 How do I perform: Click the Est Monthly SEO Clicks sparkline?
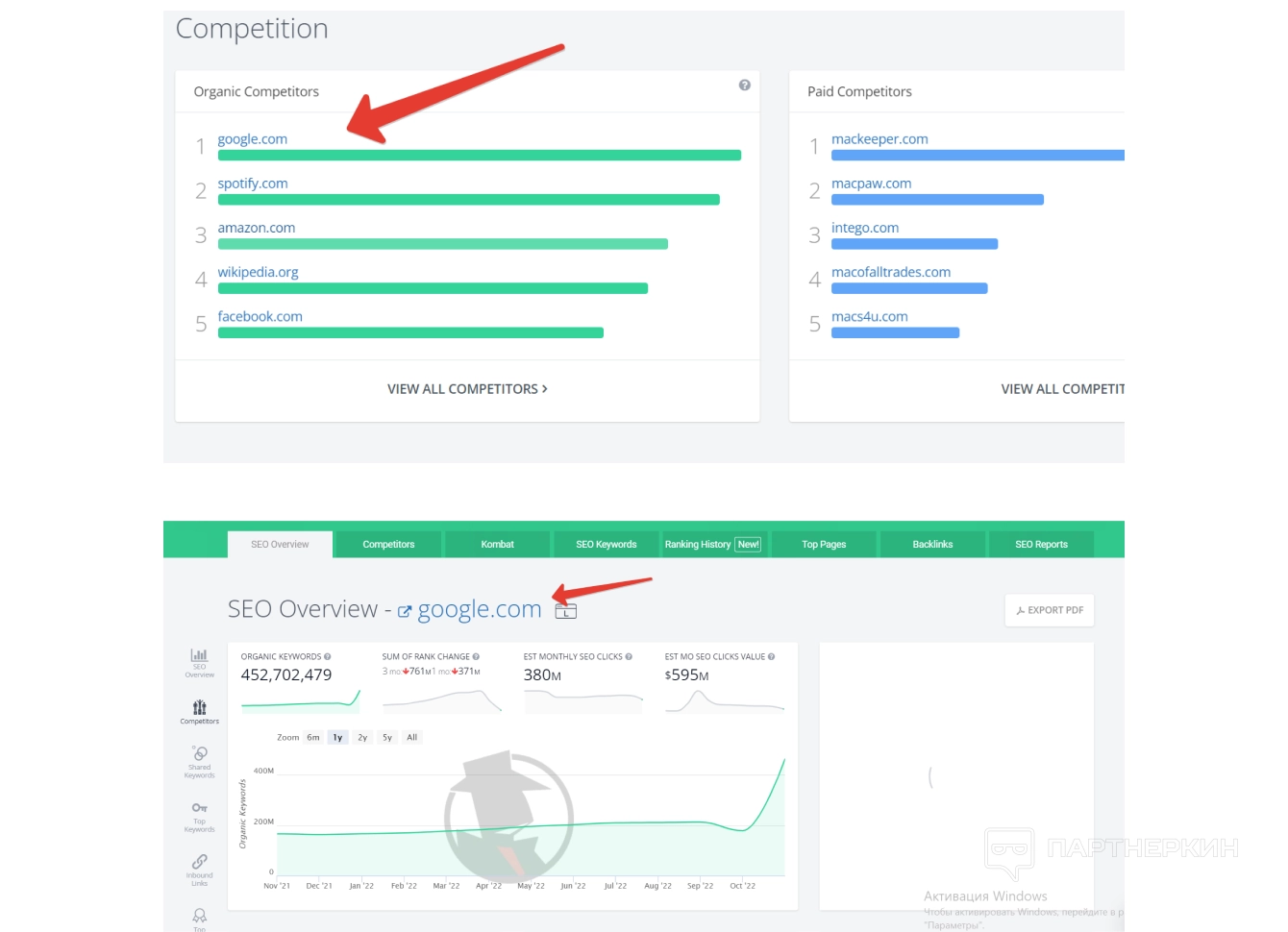tap(583, 701)
